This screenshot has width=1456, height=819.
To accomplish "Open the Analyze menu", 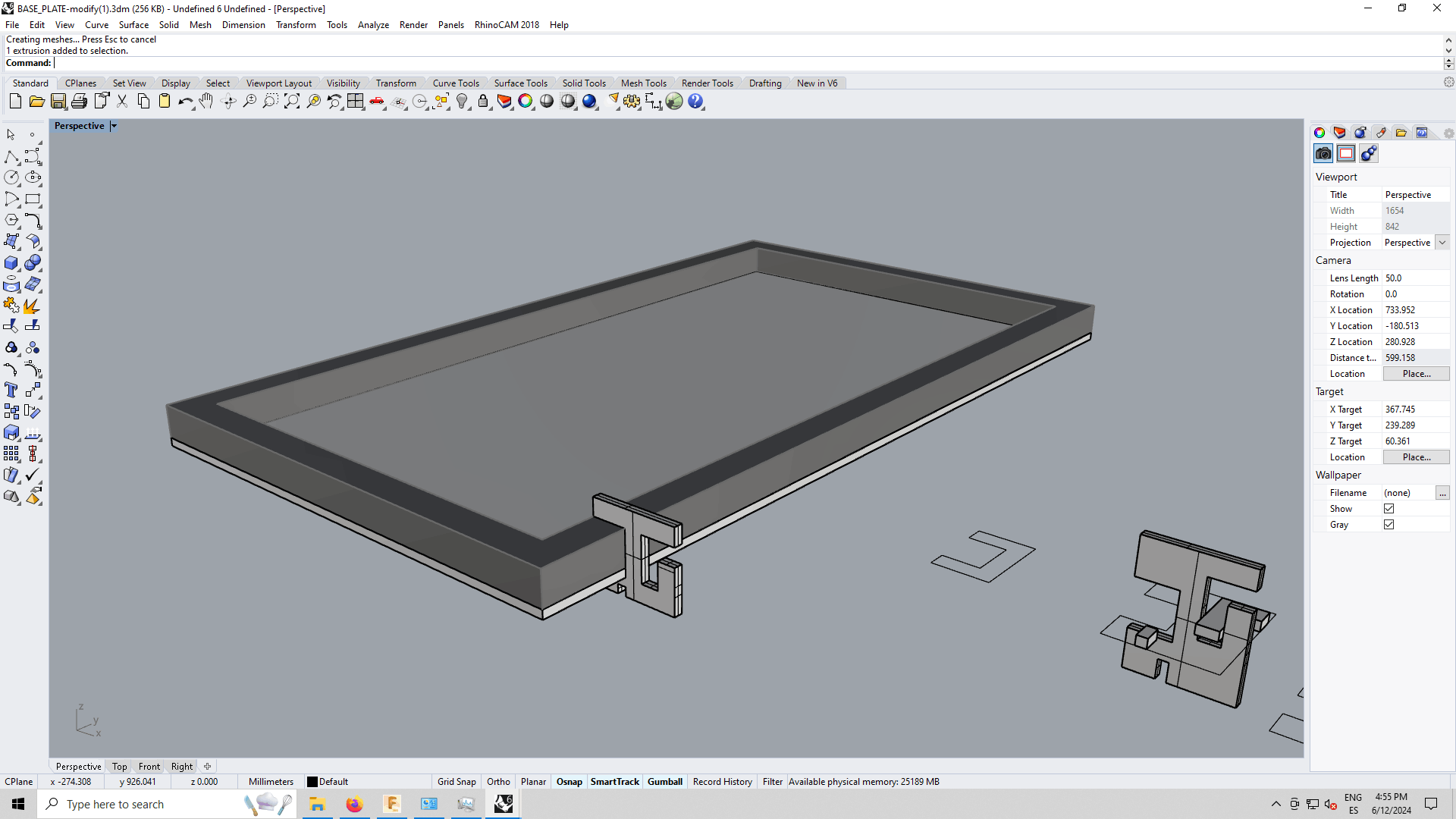I will tap(373, 25).
